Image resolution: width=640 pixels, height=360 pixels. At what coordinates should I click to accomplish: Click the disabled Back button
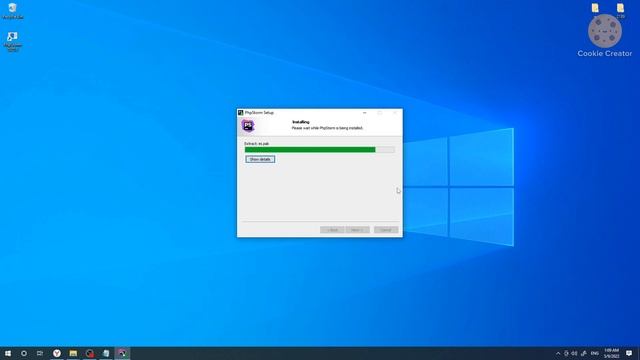[332, 230]
